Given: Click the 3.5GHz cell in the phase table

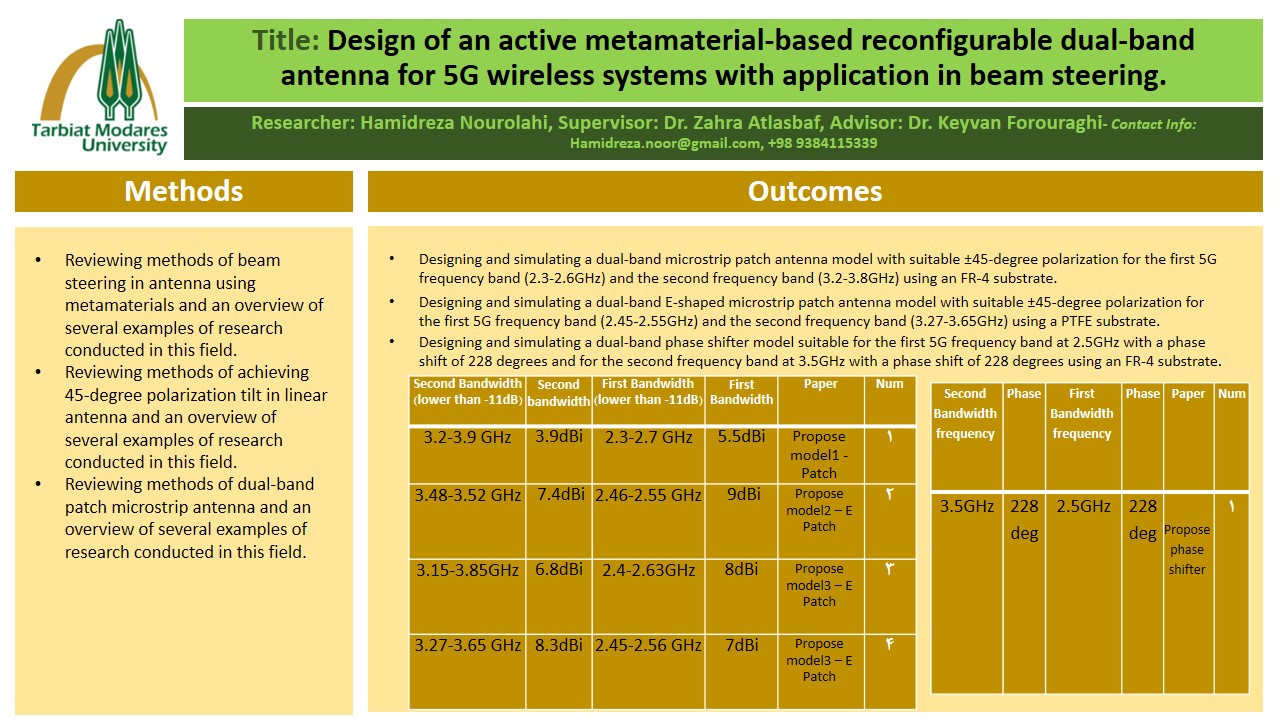Looking at the screenshot, I should pos(966,507).
